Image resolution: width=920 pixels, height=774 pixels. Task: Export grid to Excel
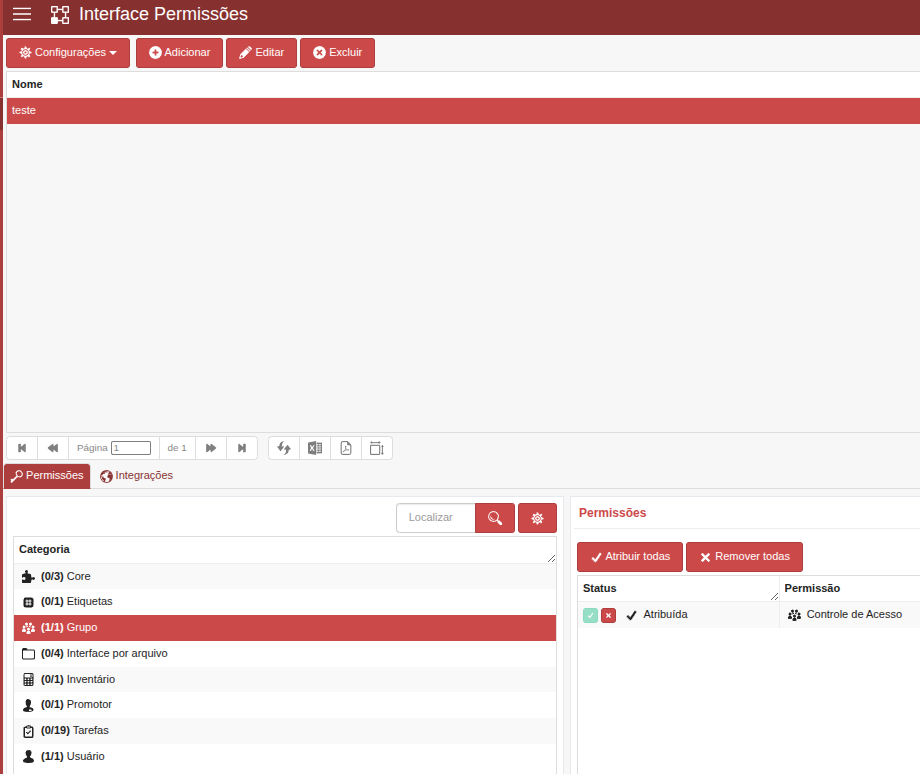coord(315,448)
